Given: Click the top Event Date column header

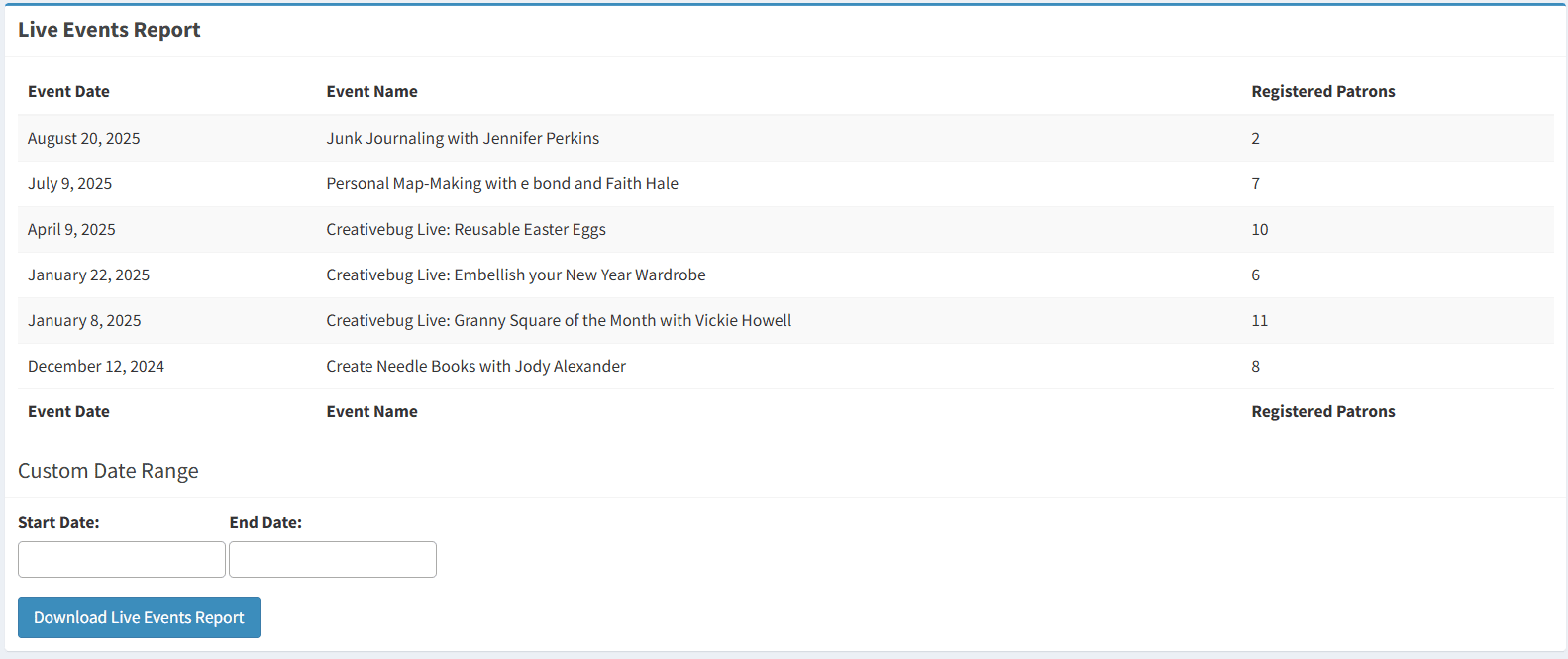Looking at the screenshot, I should [68, 91].
